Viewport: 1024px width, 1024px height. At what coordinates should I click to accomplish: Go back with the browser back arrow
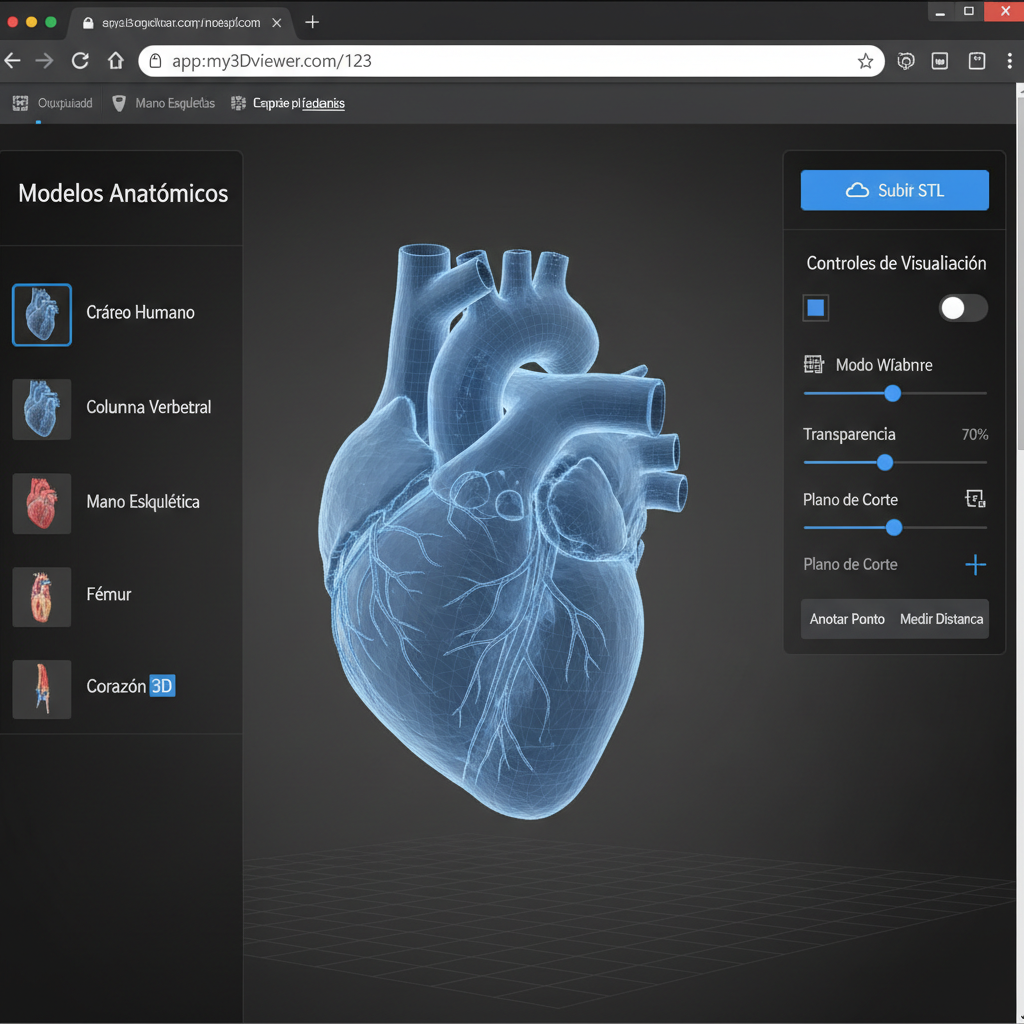click(x=13, y=61)
